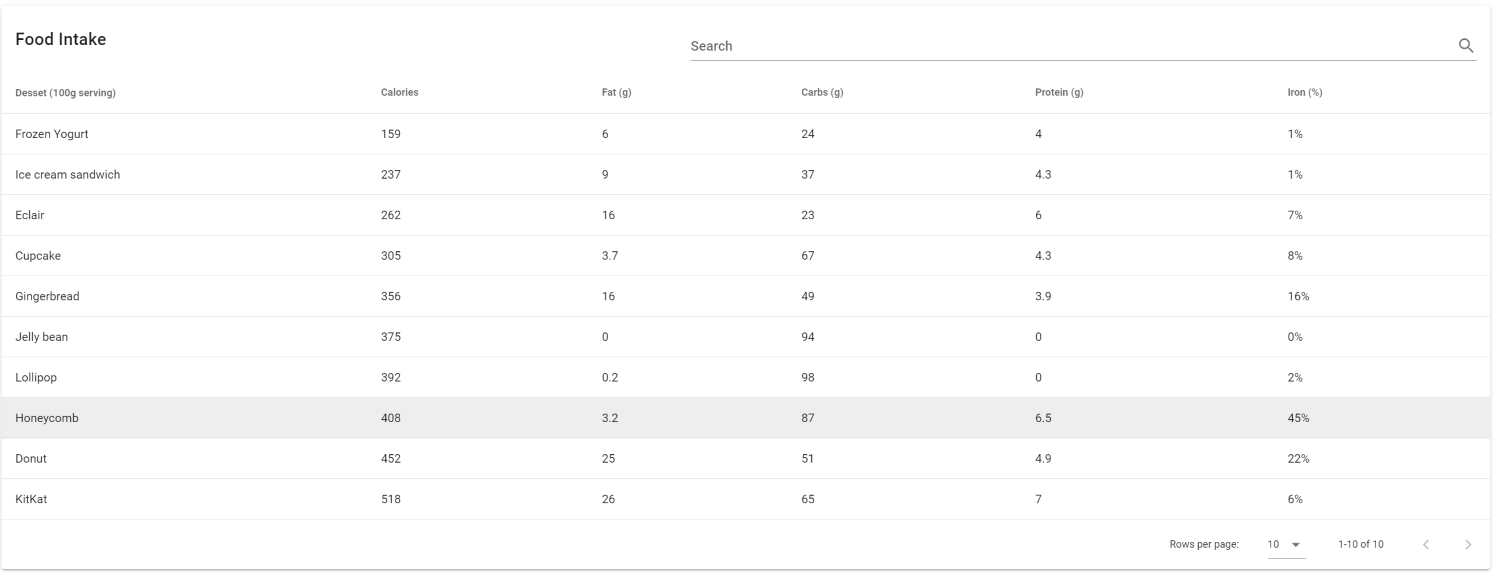Click the search magnifier icon
The image size is (1500, 572).
[1466, 45]
